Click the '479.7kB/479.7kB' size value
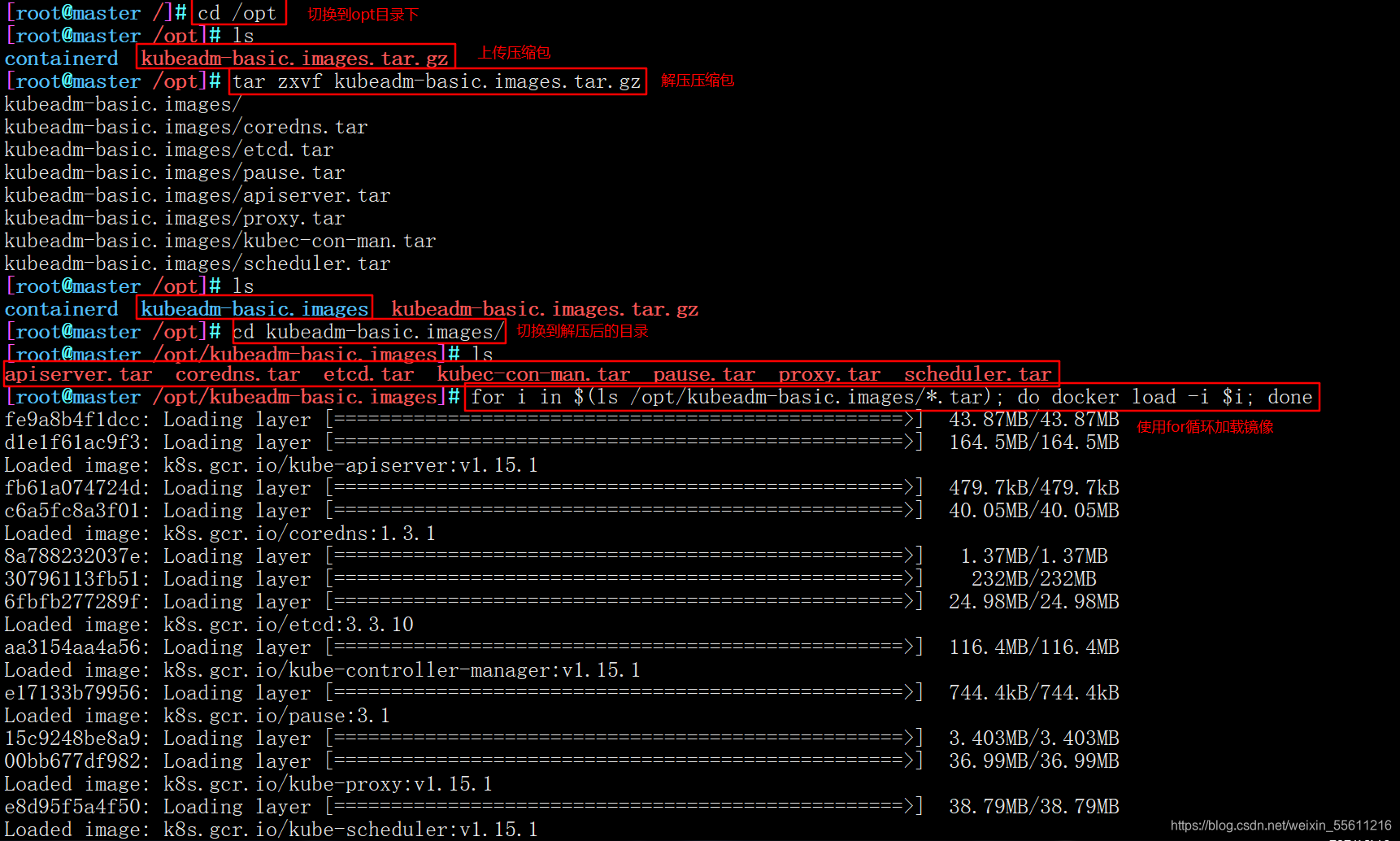The height and width of the screenshot is (841, 1400). [x=1034, y=488]
